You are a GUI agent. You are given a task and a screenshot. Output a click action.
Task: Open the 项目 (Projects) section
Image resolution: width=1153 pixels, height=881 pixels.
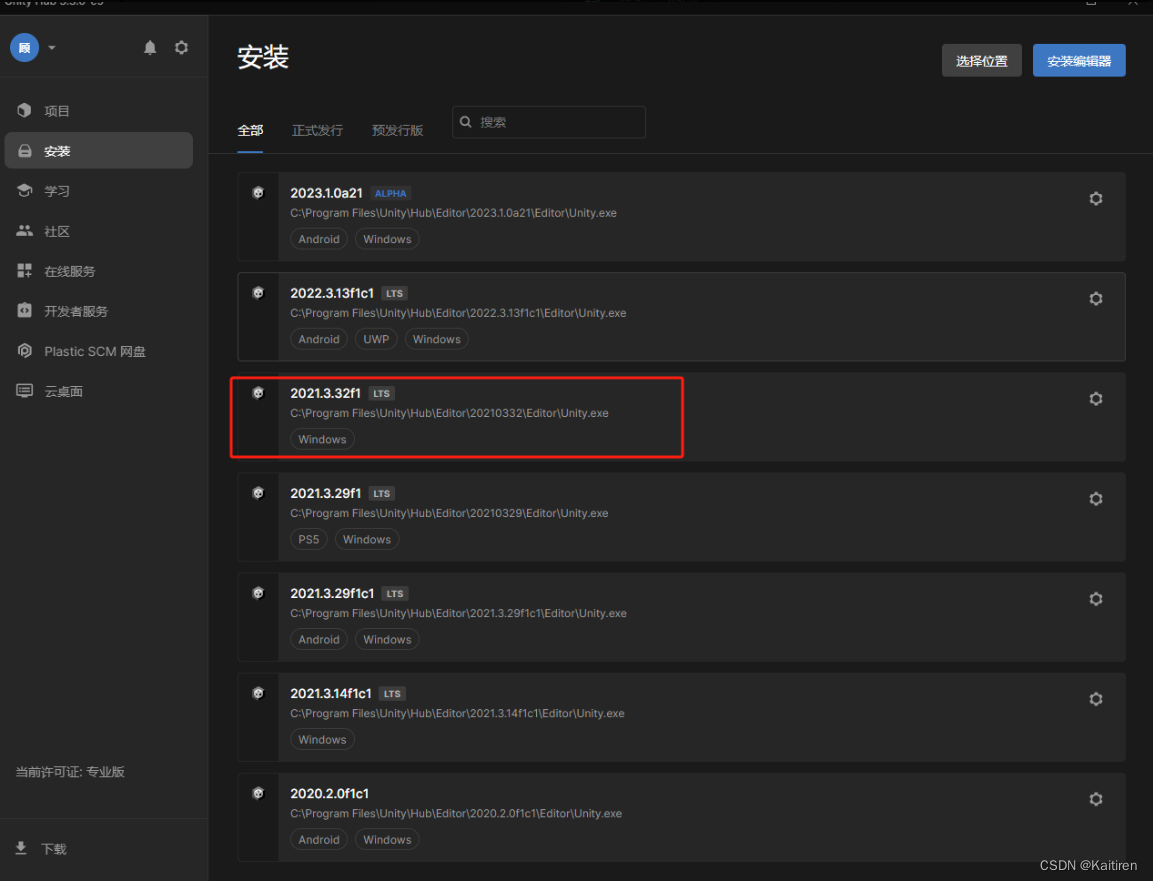(57, 110)
